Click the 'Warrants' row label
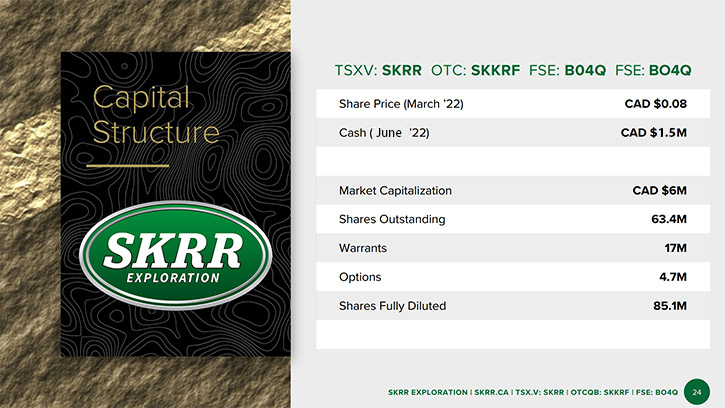Image resolution: width=725 pixels, height=408 pixels. click(x=363, y=248)
